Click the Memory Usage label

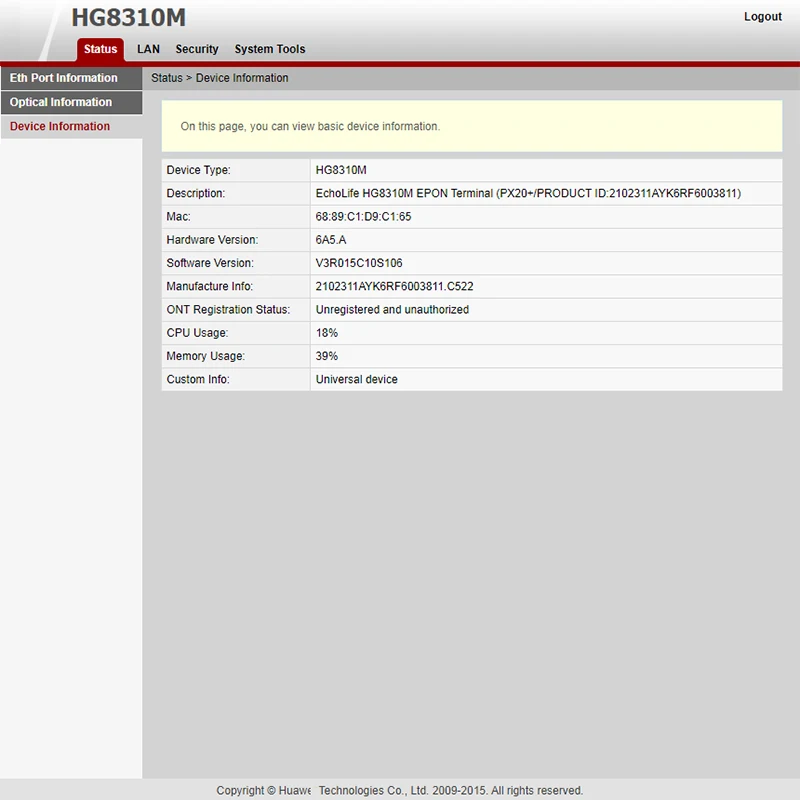pos(206,356)
